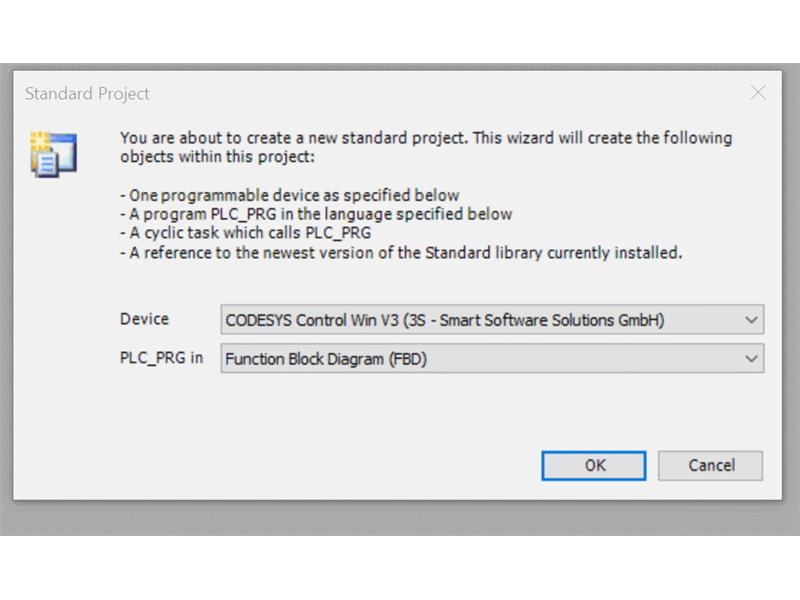800x600 pixels.
Task: Click the standard project wizard icon
Action: tap(54, 154)
